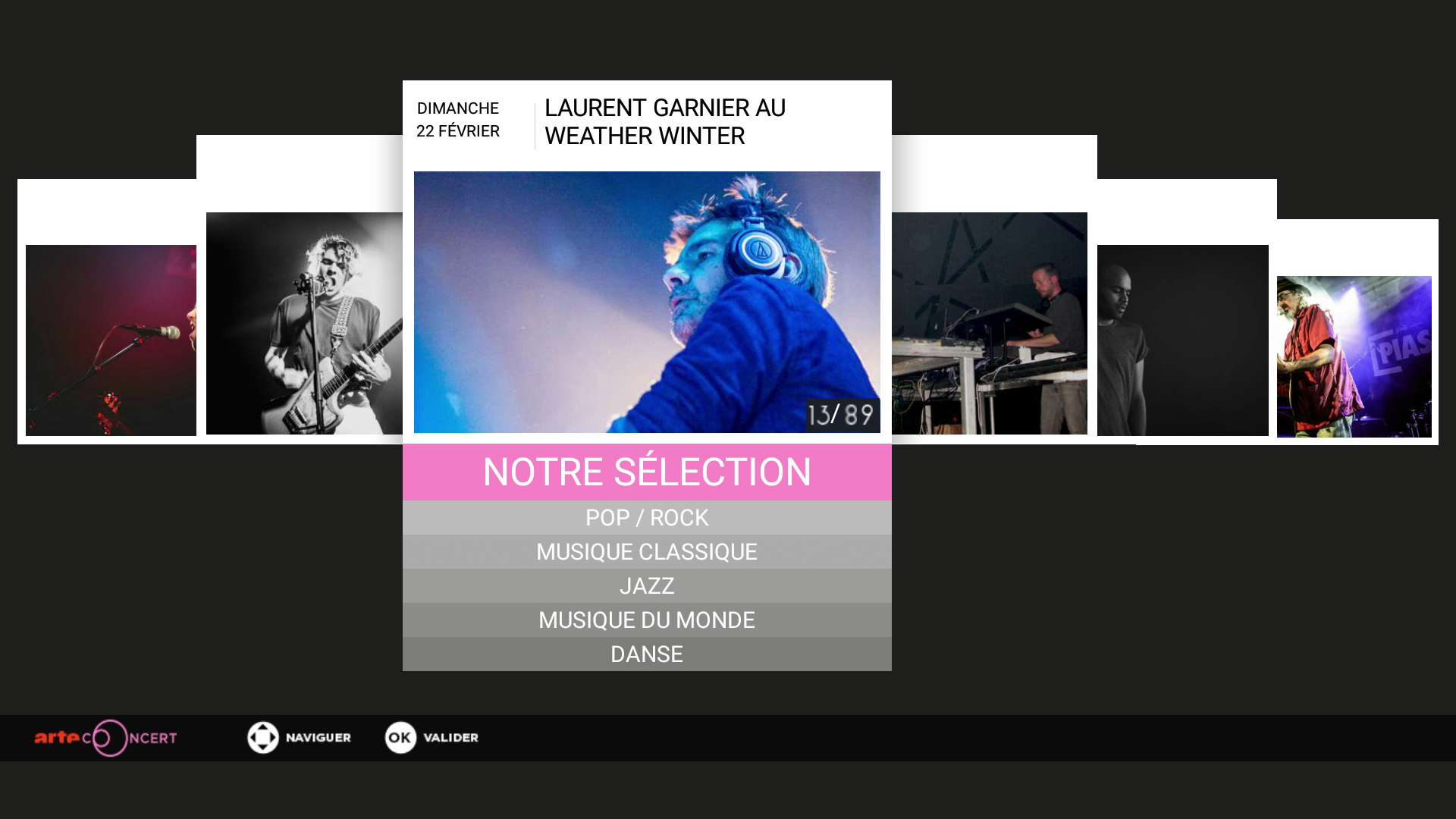Viewport: 1456px width, 819px height.
Task: Click the Arte Concert logo
Action: [105, 738]
